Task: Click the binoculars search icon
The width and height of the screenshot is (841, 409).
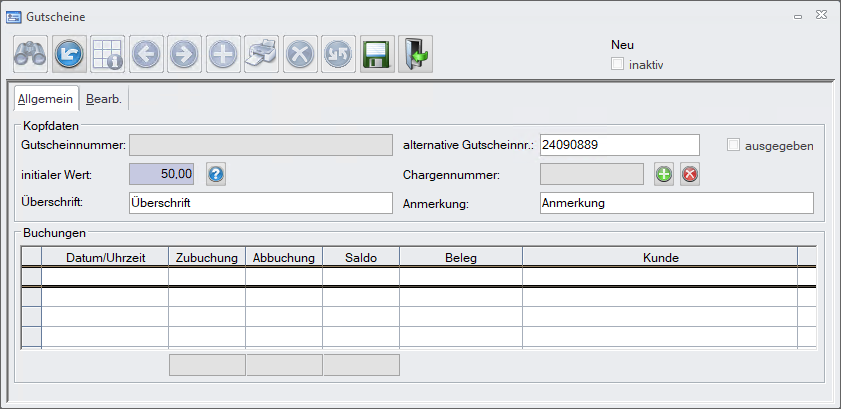Action: click(x=30, y=54)
